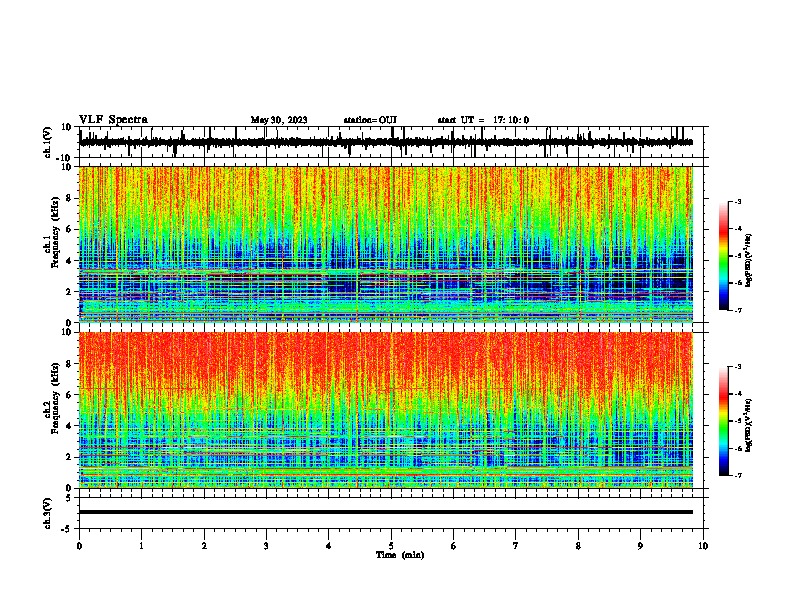Click the 'VLF Spectra' title text
792x612 pixels.
pos(113,120)
